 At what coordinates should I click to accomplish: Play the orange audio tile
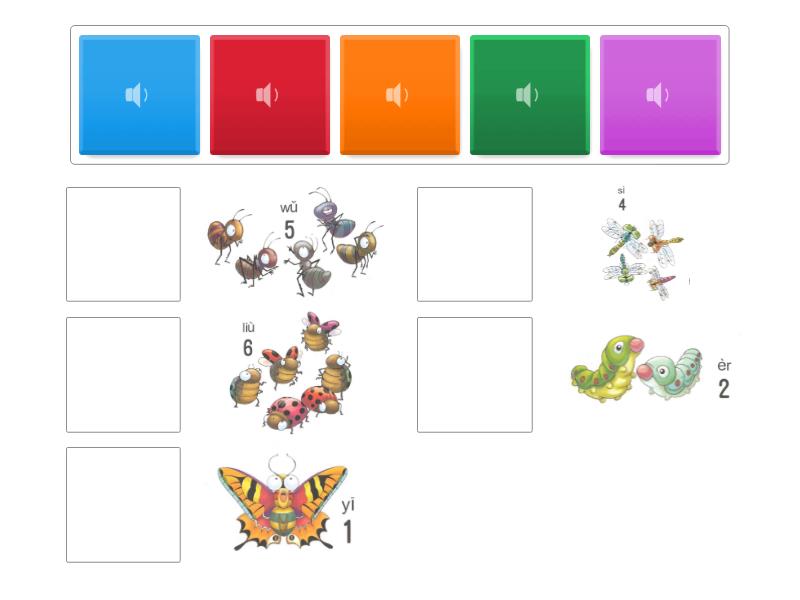tap(400, 95)
